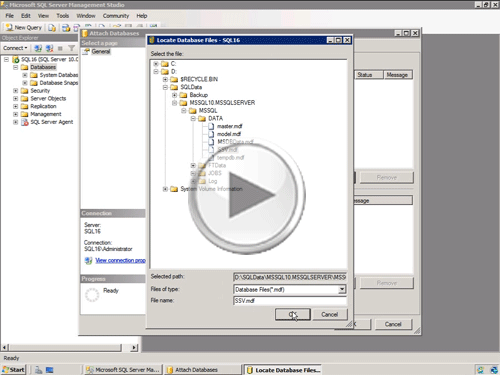
Task: Click the System Volume Information folder icon
Action: [174, 189]
